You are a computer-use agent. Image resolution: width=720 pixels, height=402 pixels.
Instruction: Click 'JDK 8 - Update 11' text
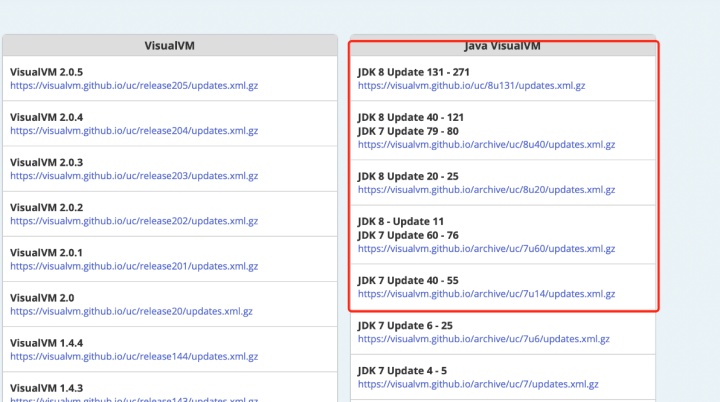(400, 221)
